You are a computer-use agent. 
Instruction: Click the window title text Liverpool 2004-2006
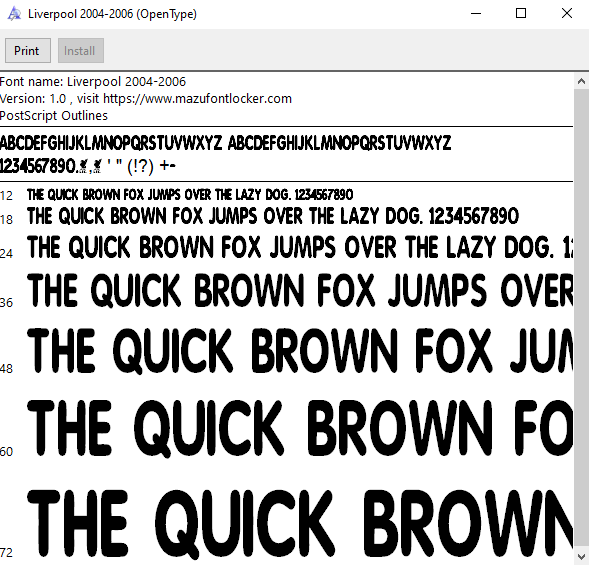(x=80, y=14)
